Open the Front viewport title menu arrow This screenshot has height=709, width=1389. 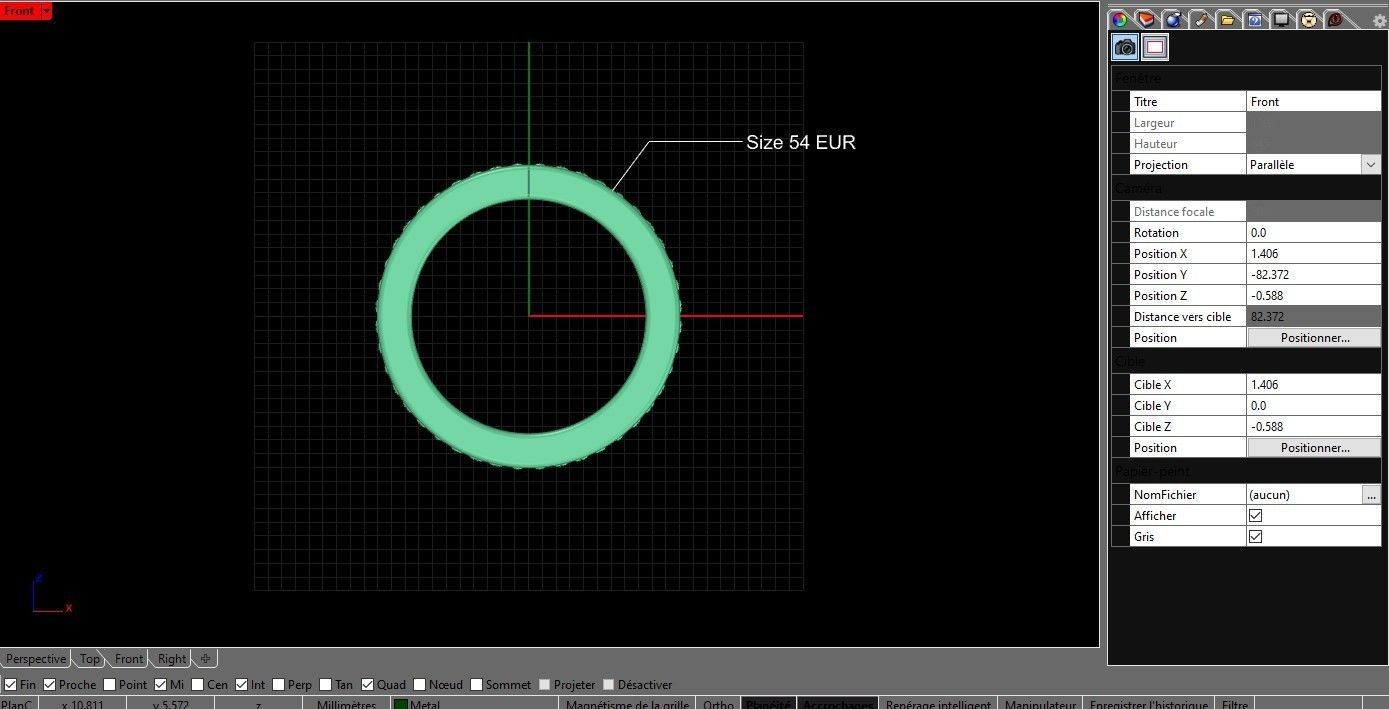click(46, 10)
